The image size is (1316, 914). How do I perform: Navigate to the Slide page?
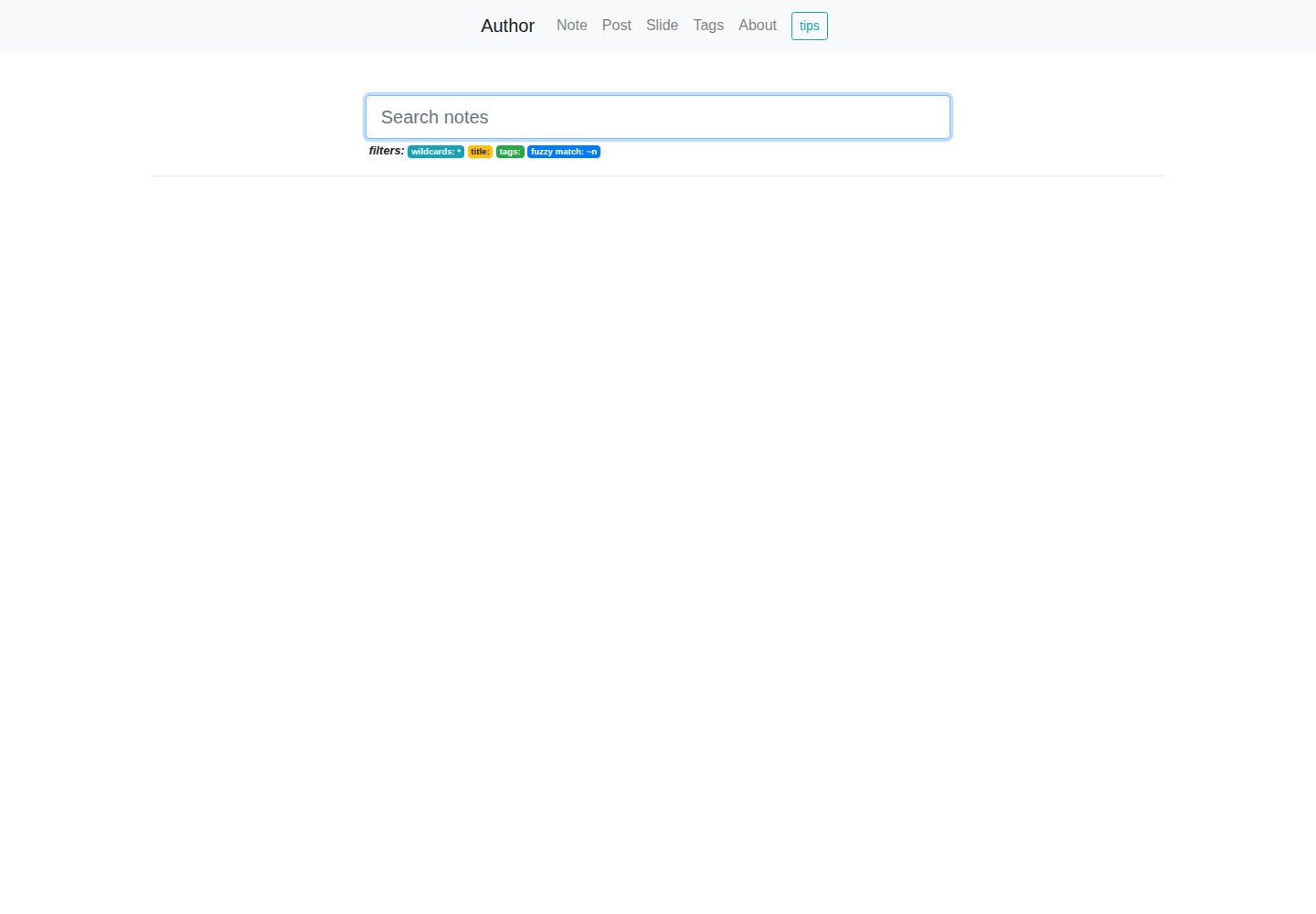[663, 26]
